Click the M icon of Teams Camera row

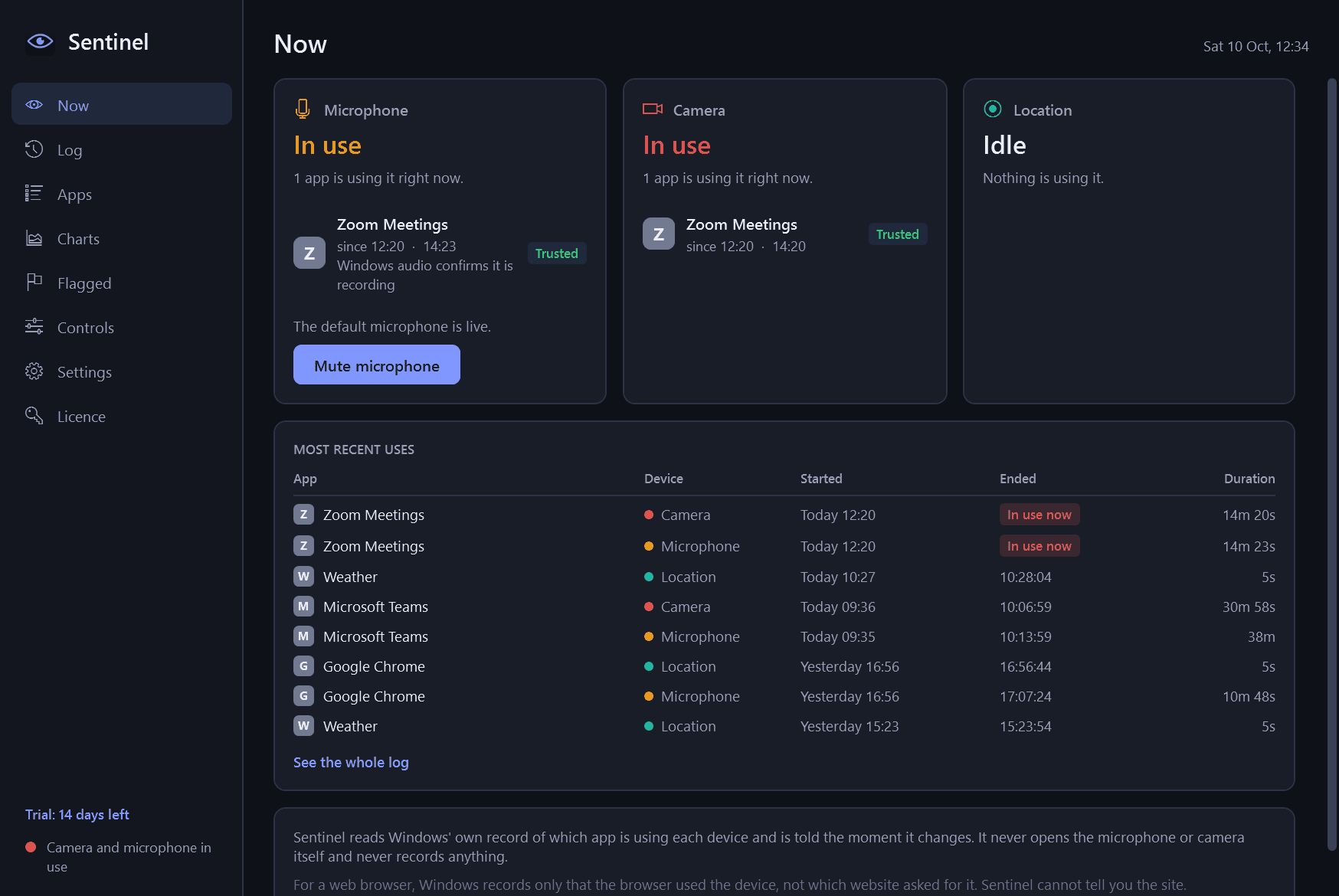tap(303, 606)
